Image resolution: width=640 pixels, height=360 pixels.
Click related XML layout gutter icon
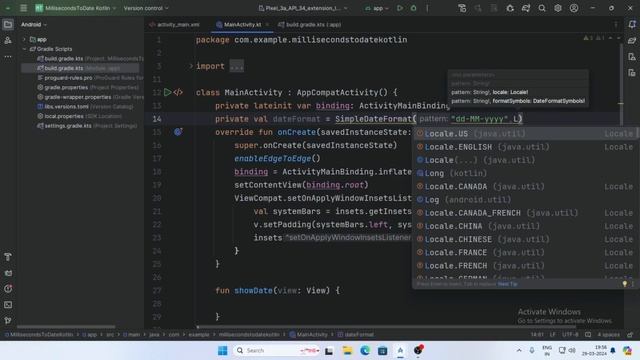[178, 92]
